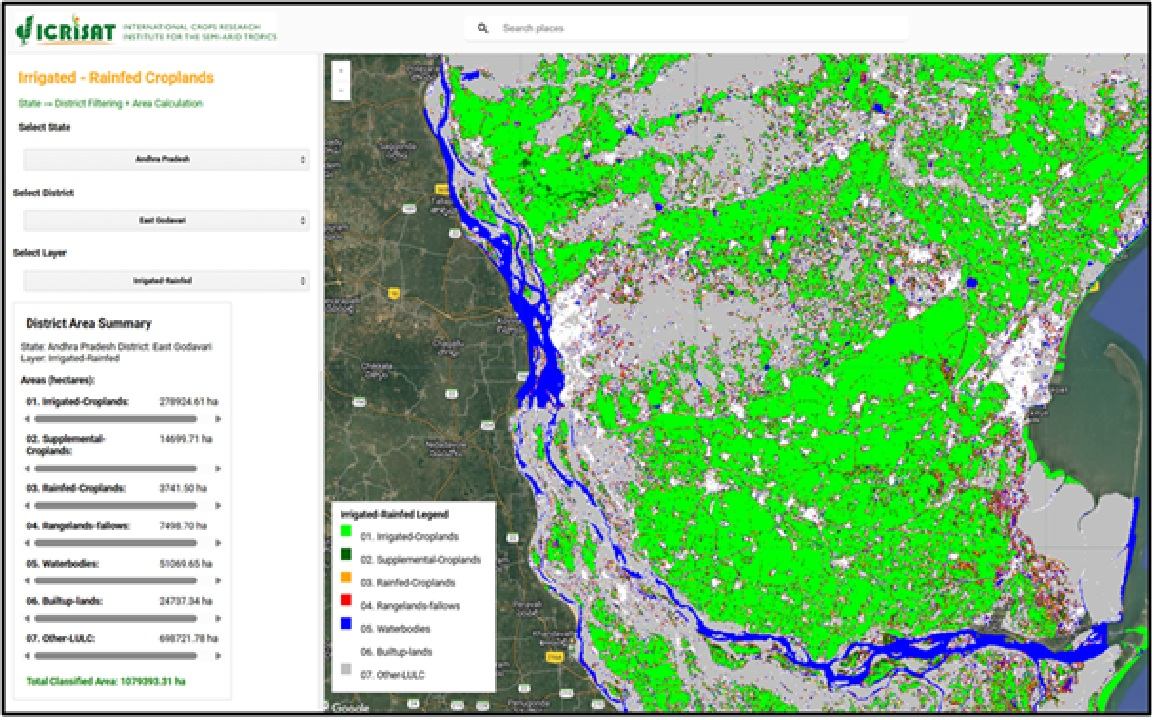
Task: Click the Irrigated - Rainfed Croplands heading
Action: pyautogui.click(x=116, y=78)
